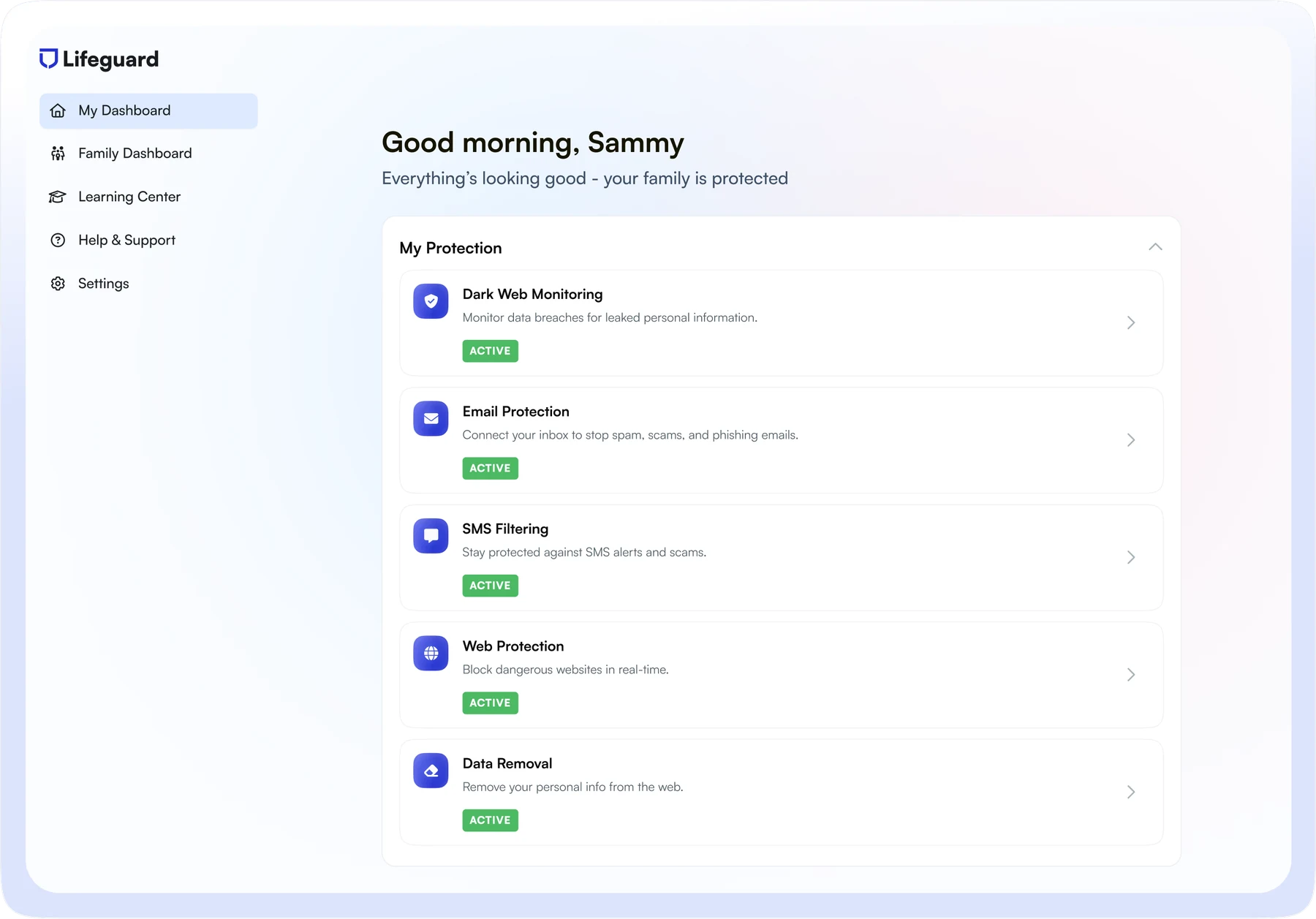Screen dimensions: 1316x919
Task: Open Data Removal details chevron
Action: (1131, 792)
